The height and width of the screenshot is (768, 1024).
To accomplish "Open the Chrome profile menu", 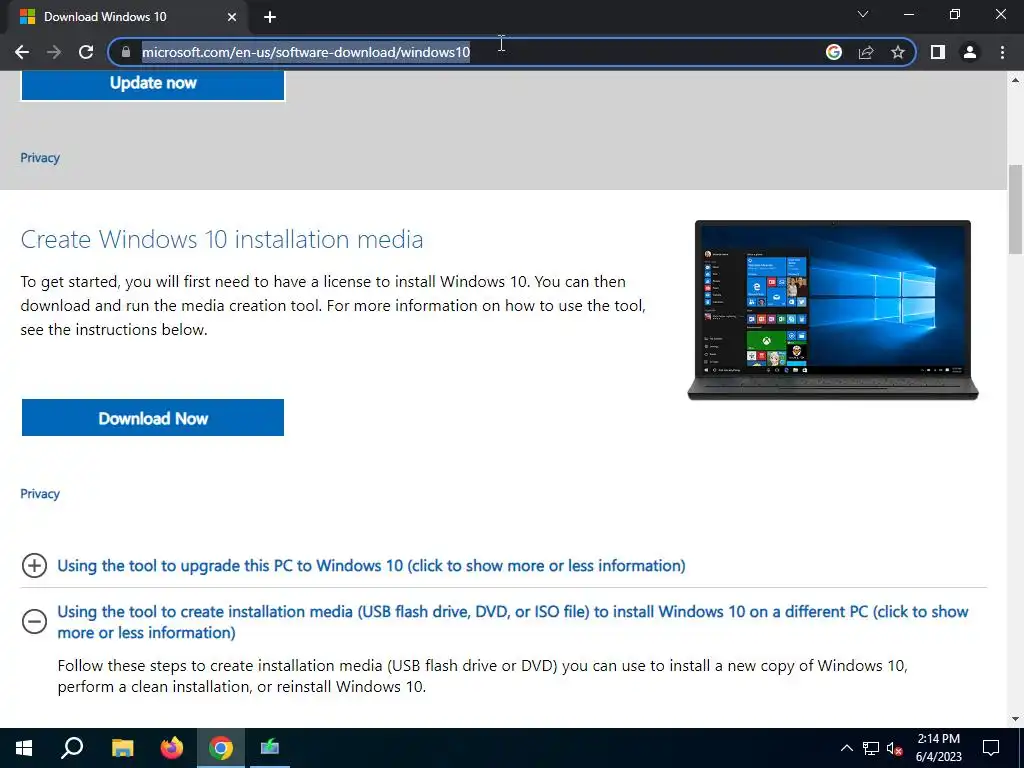I will [x=970, y=52].
